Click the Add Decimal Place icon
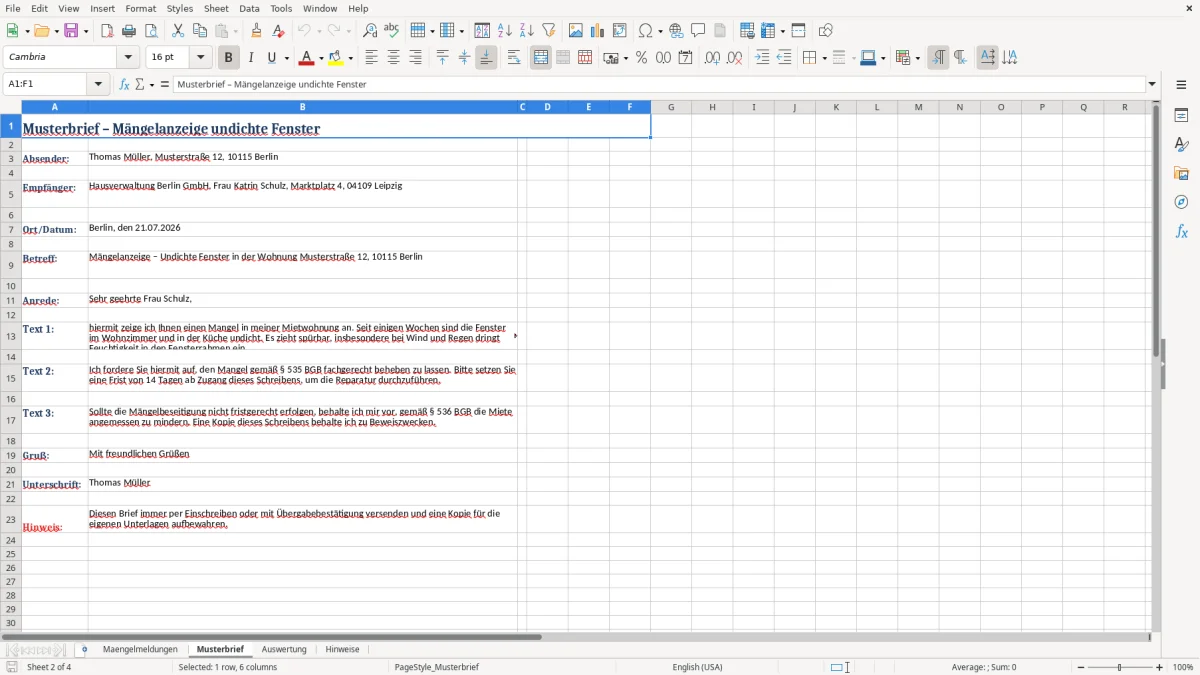The width and height of the screenshot is (1200, 675). [x=712, y=58]
